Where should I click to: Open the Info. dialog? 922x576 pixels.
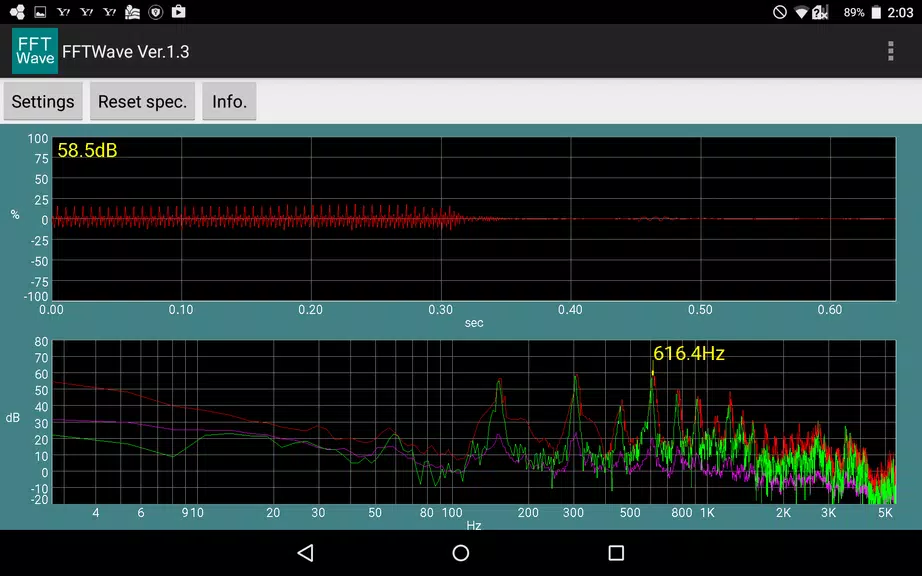(229, 101)
